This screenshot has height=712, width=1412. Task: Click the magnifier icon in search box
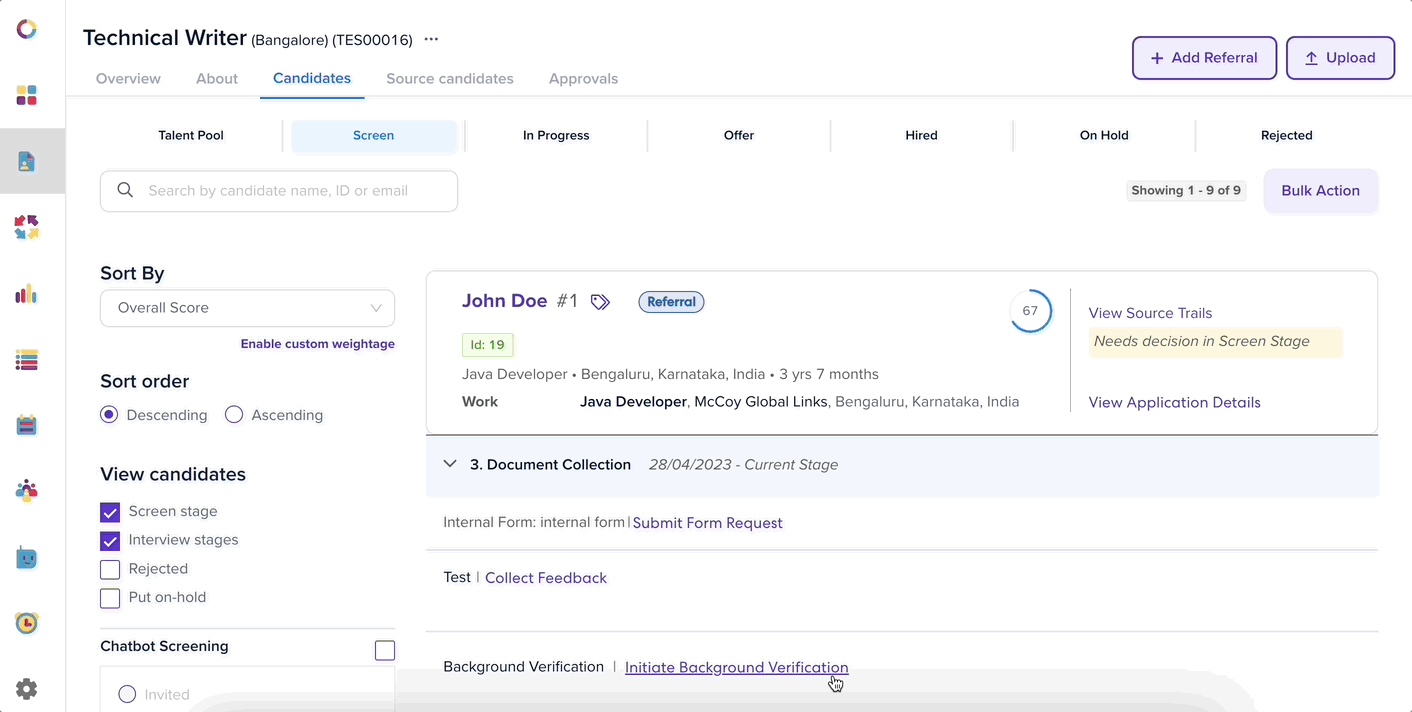125,190
